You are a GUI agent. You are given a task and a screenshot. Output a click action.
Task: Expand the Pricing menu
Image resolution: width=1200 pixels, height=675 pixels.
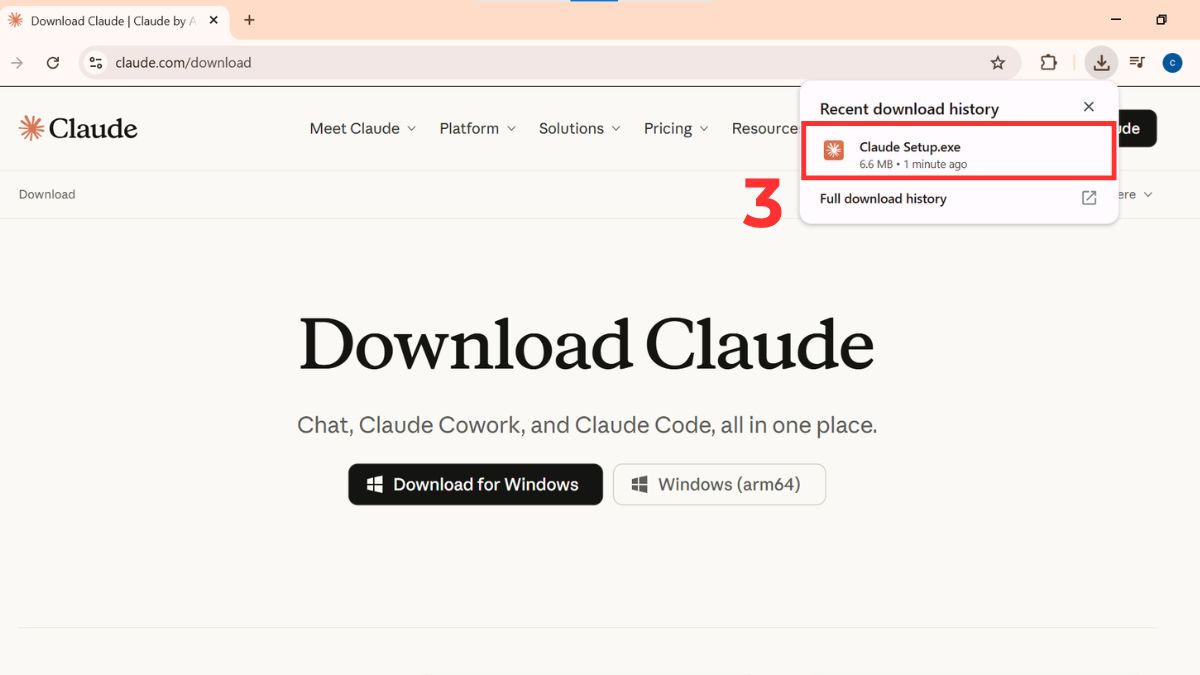(x=676, y=128)
